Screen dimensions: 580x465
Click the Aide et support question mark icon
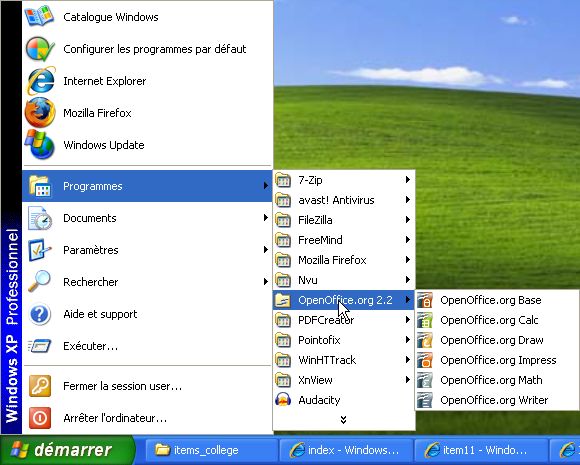point(40,314)
